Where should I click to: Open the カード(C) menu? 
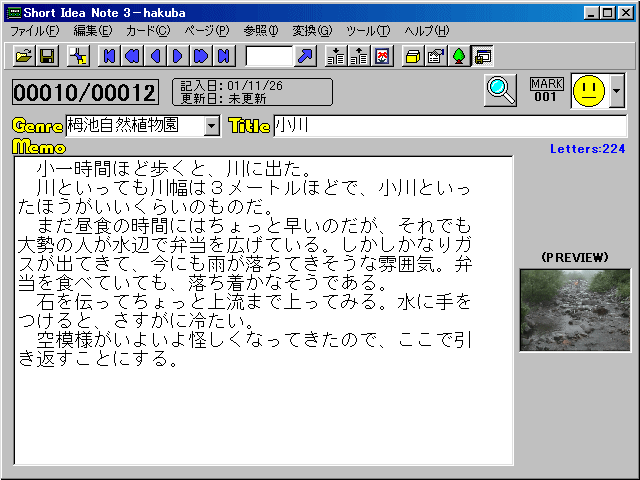[x=148, y=31]
